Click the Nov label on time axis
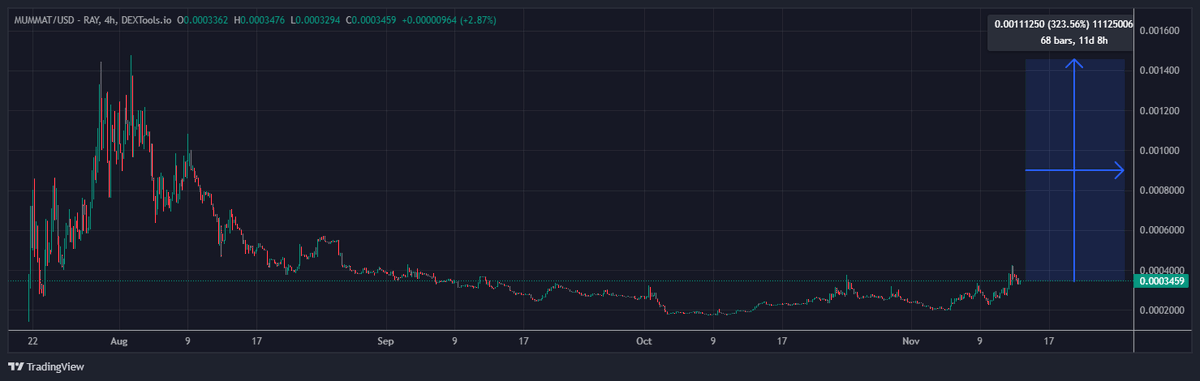Image resolution: width=1200 pixels, height=381 pixels. coord(910,341)
